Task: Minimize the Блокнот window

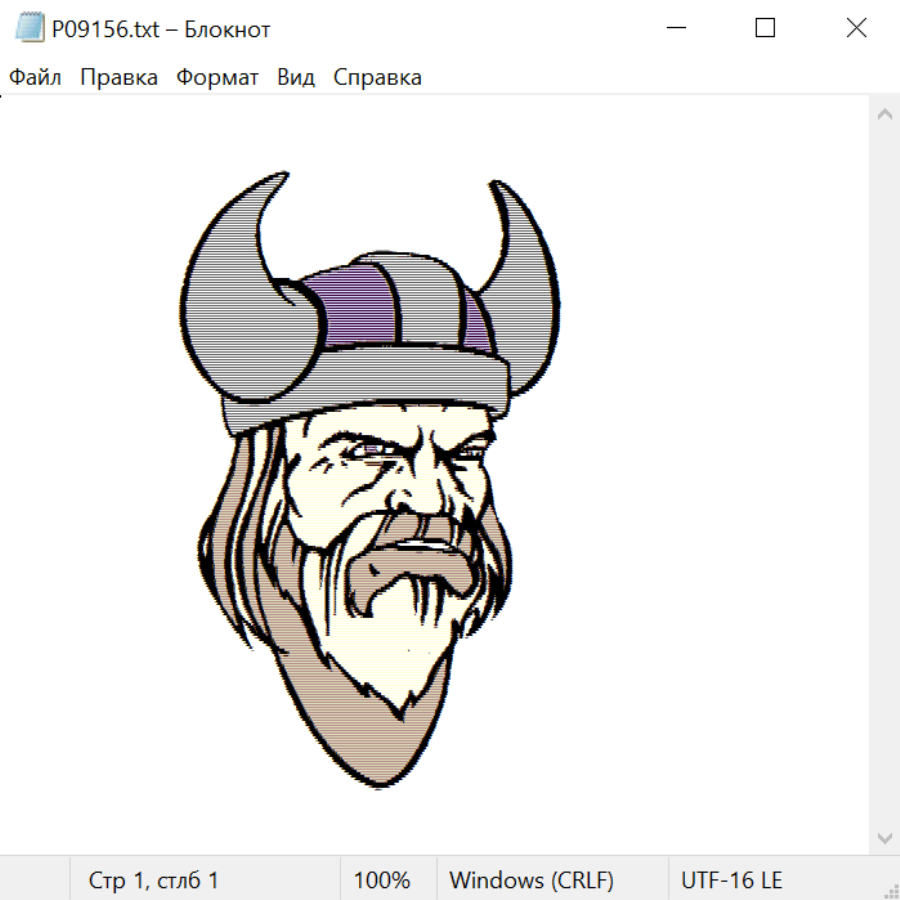Action: [674, 29]
